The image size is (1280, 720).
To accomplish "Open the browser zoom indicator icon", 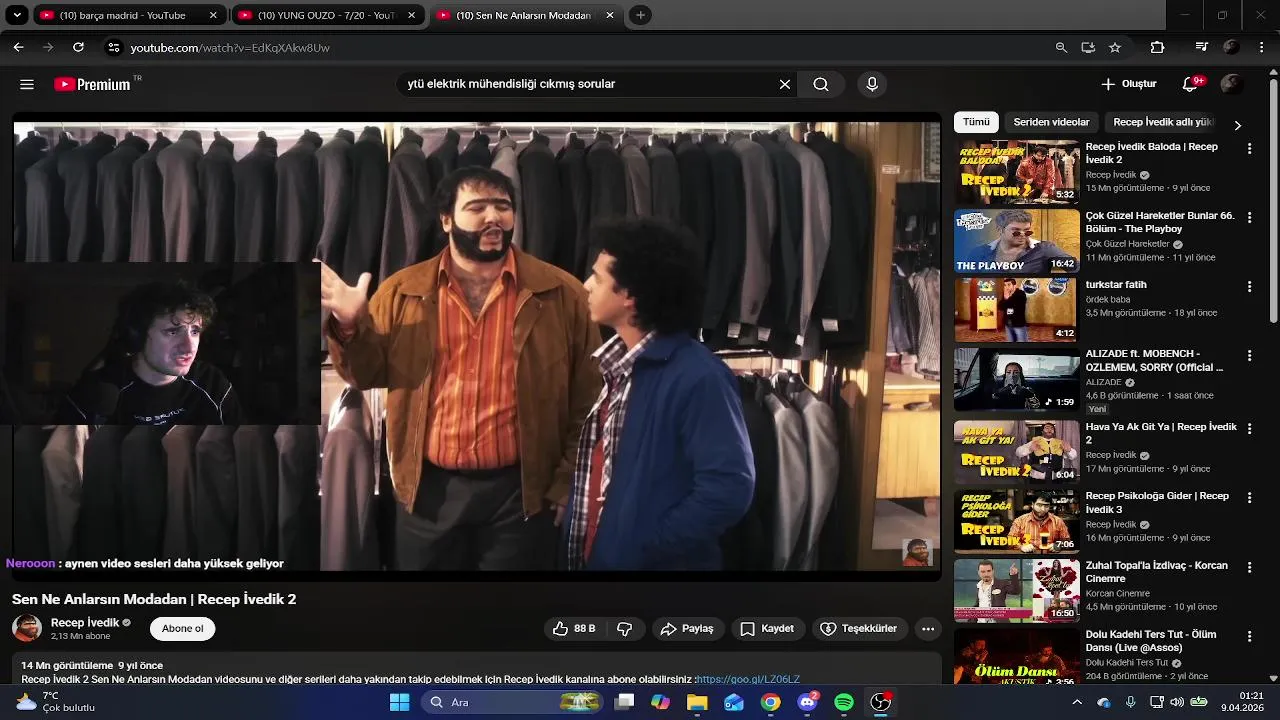I will click(x=1061, y=47).
